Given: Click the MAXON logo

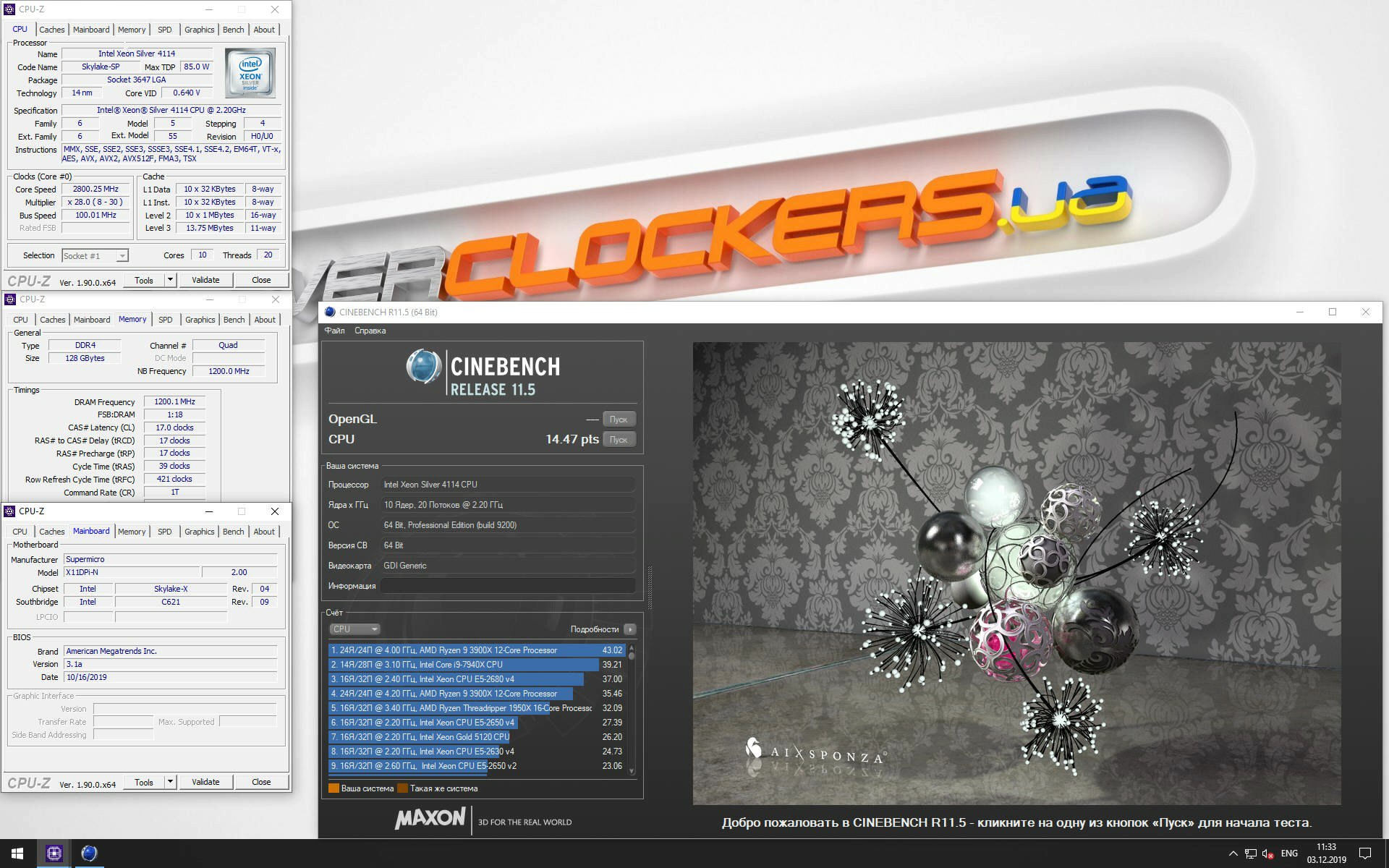Looking at the screenshot, I should click(430, 819).
